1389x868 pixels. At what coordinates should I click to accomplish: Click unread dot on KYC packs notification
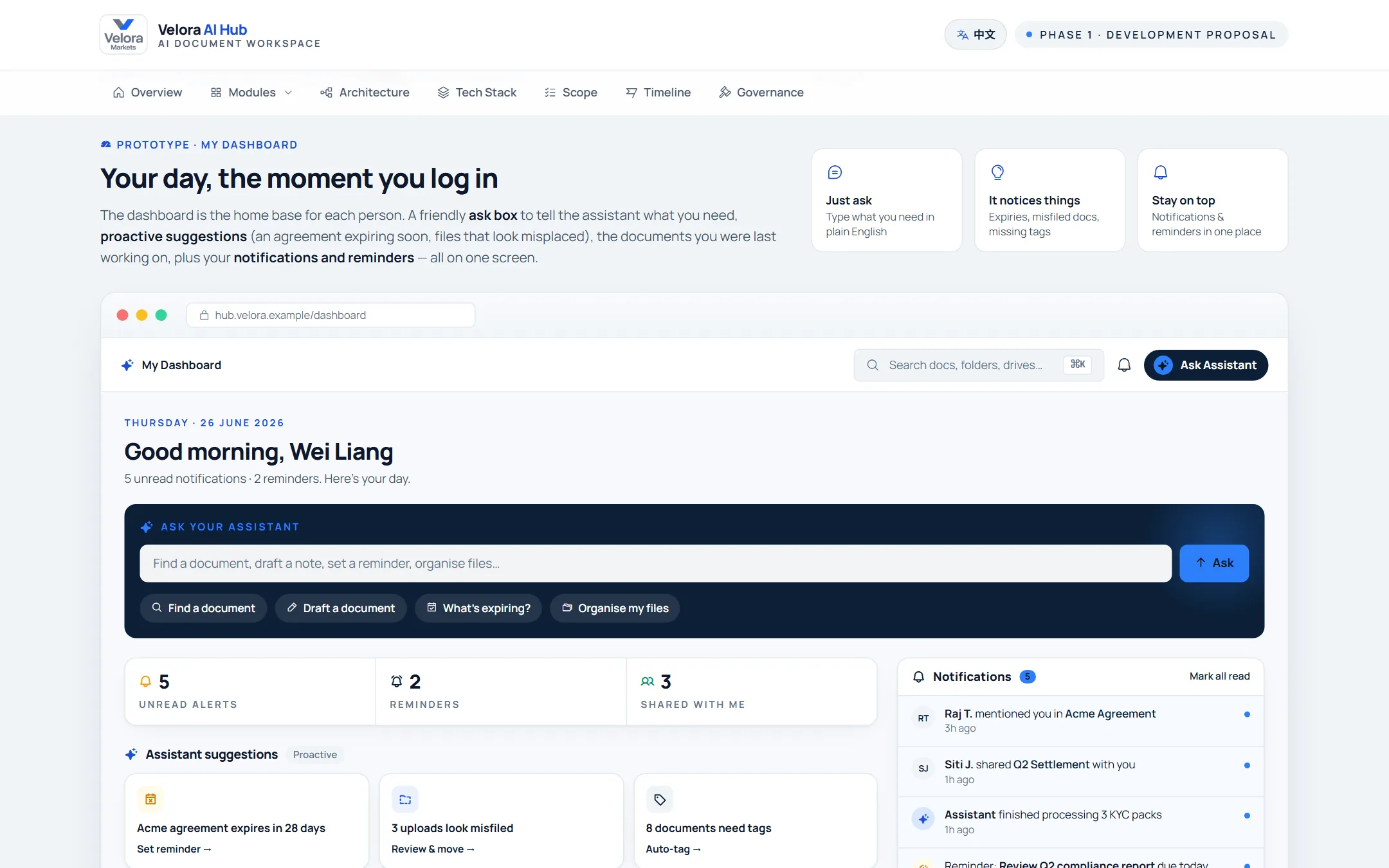[1247, 815]
